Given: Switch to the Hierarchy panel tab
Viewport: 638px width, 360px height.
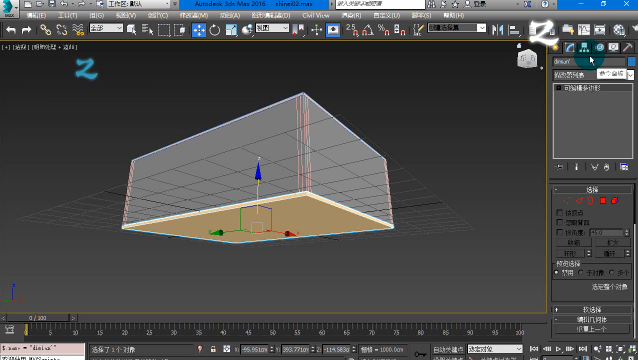Looking at the screenshot, I should coord(584,48).
